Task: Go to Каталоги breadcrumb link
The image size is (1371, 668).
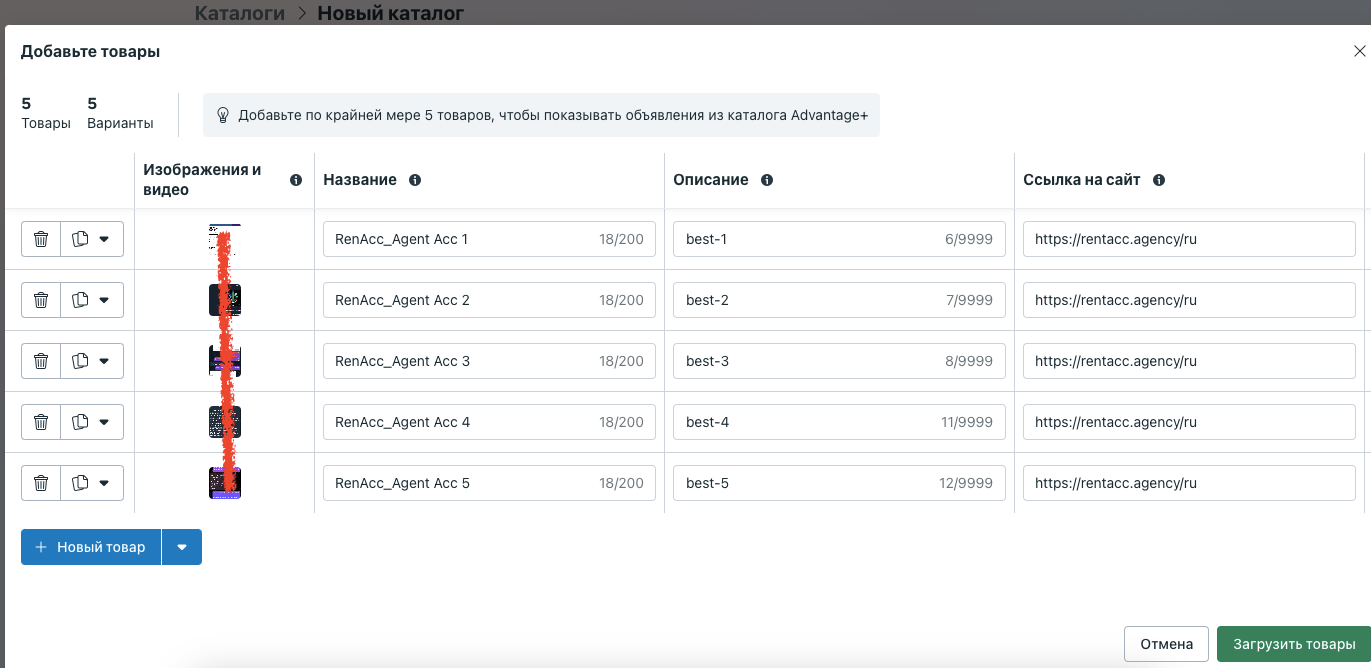Action: tap(239, 13)
